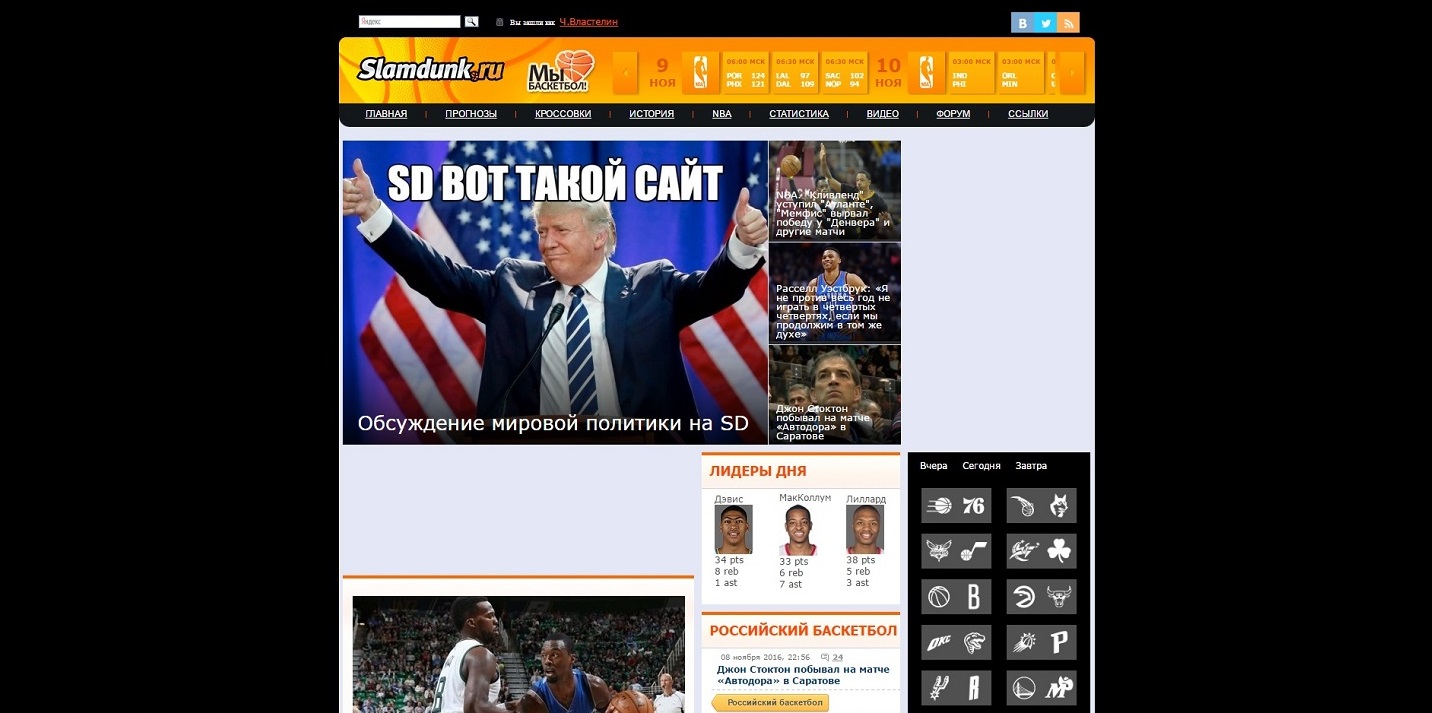This screenshot has height=713, width=1432.
Task: Open the comment count 24 link
Action: pos(838,657)
